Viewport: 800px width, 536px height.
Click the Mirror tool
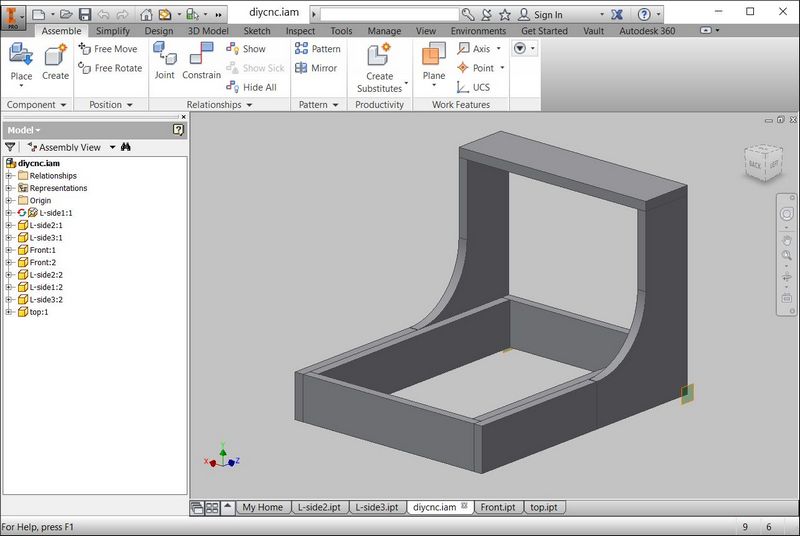(x=316, y=68)
